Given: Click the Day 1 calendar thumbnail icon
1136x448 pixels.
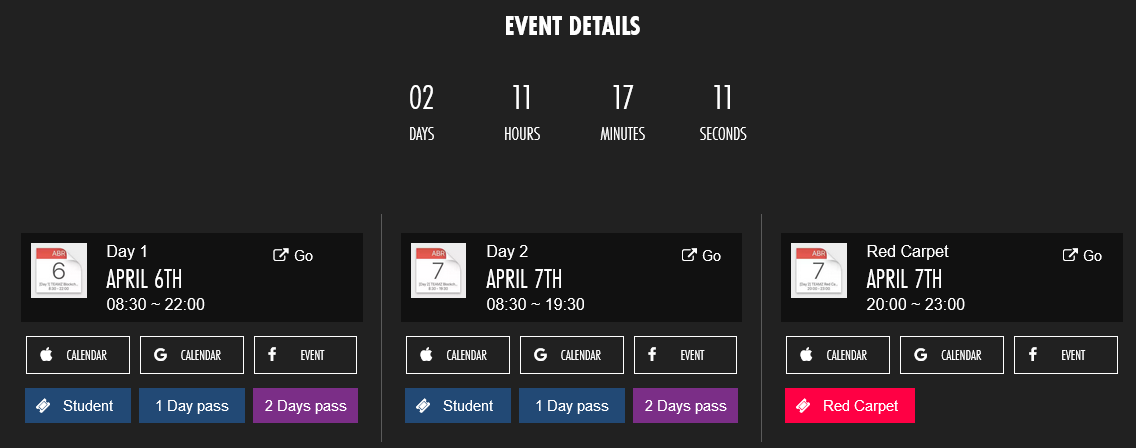Looking at the screenshot, I should [59, 270].
